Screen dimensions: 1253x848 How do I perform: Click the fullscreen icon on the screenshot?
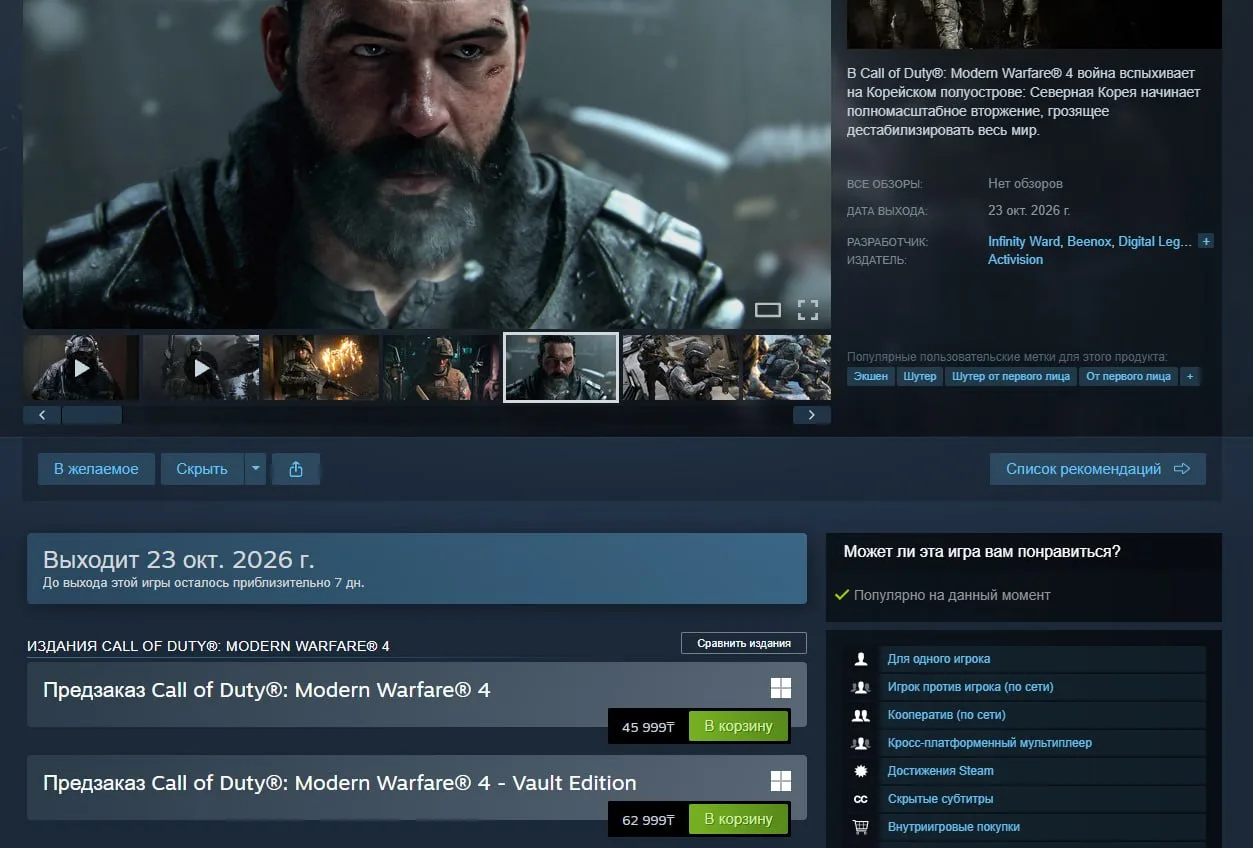pyautogui.click(x=808, y=310)
